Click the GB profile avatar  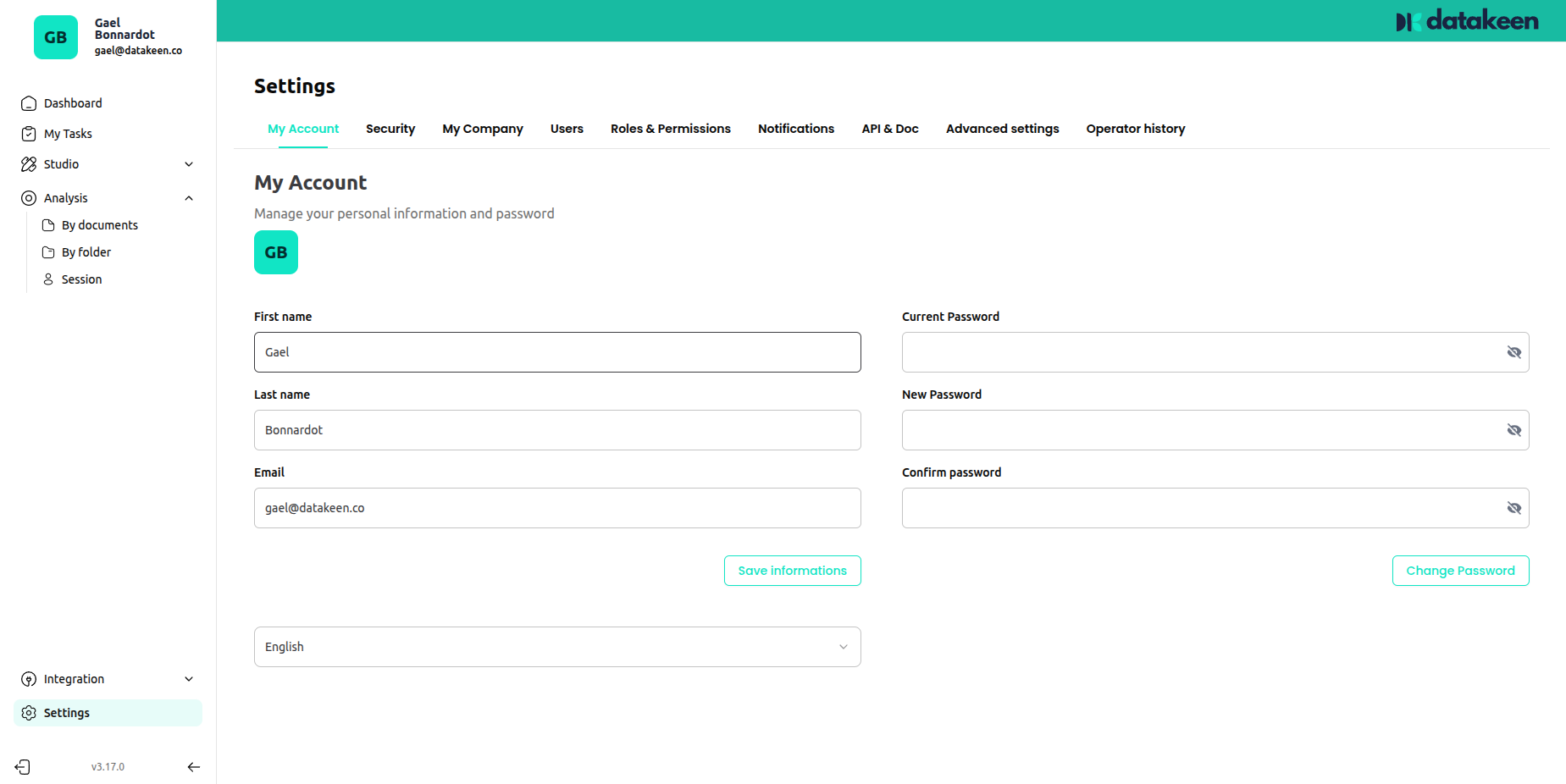click(x=275, y=251)
